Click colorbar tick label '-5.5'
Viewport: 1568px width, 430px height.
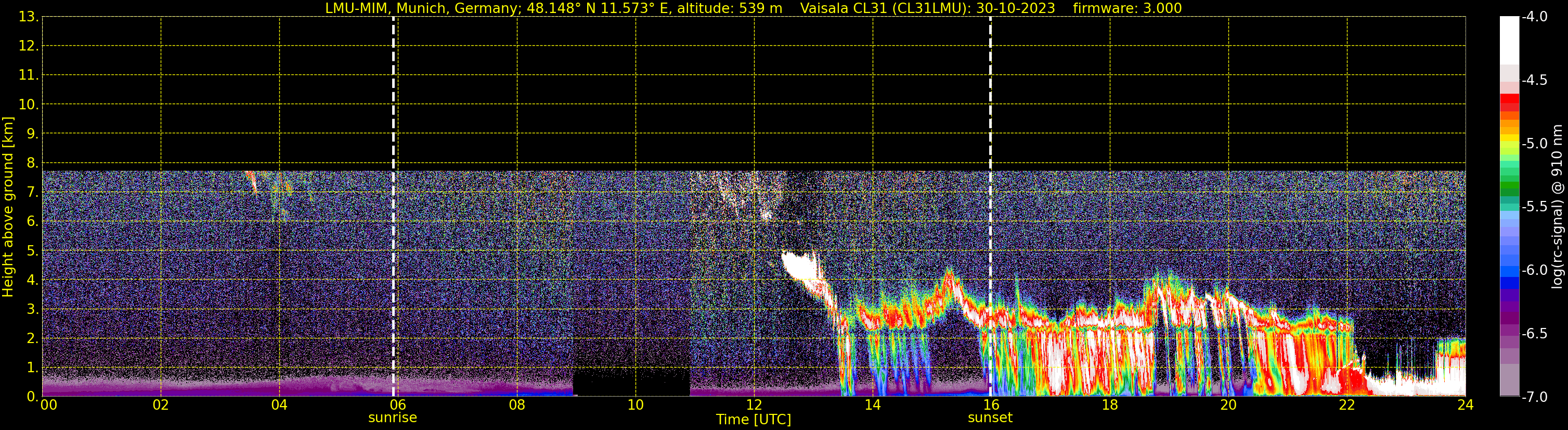point(1534,207)
